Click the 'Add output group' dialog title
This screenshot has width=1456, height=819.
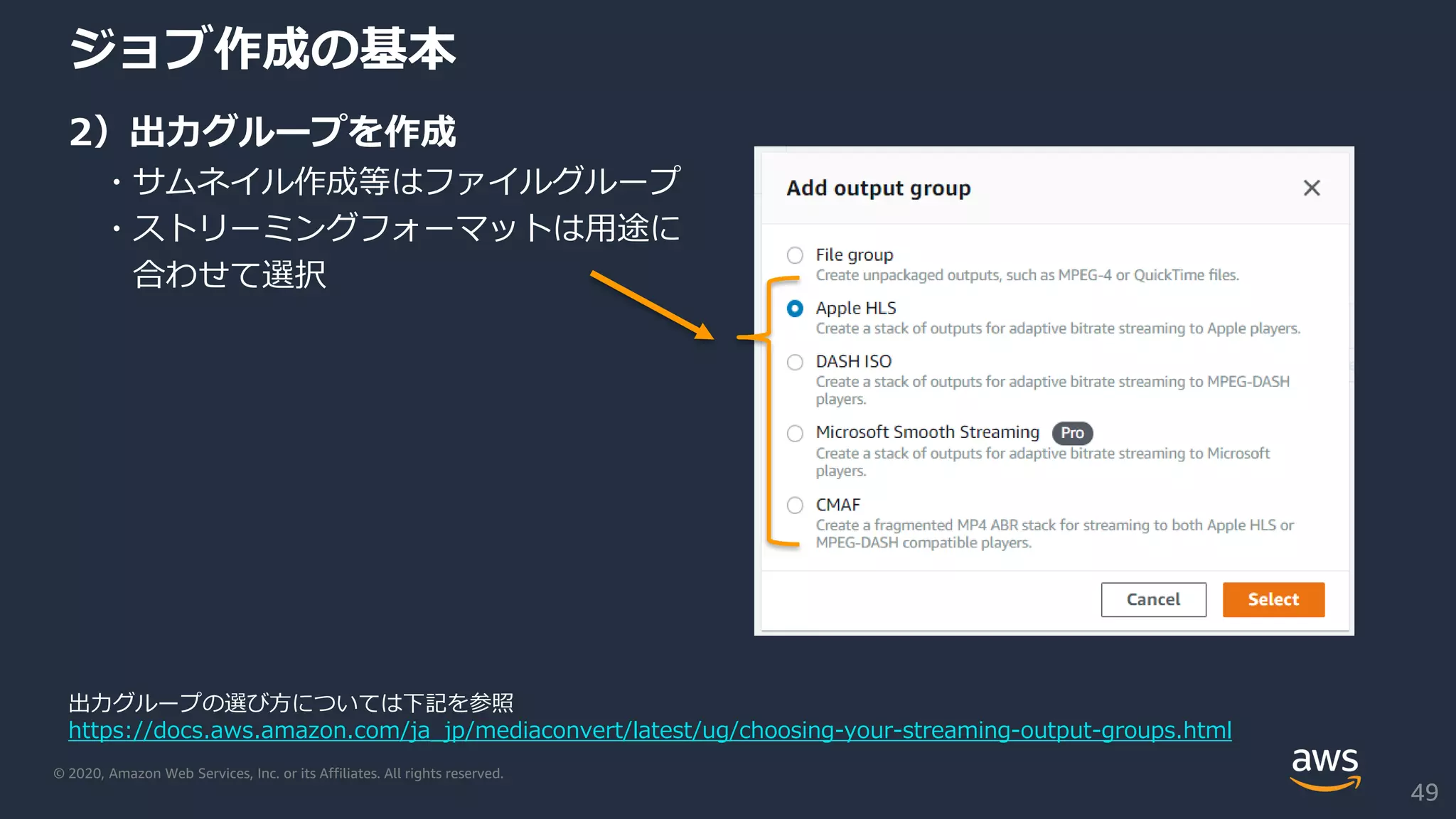pos(879,188)
